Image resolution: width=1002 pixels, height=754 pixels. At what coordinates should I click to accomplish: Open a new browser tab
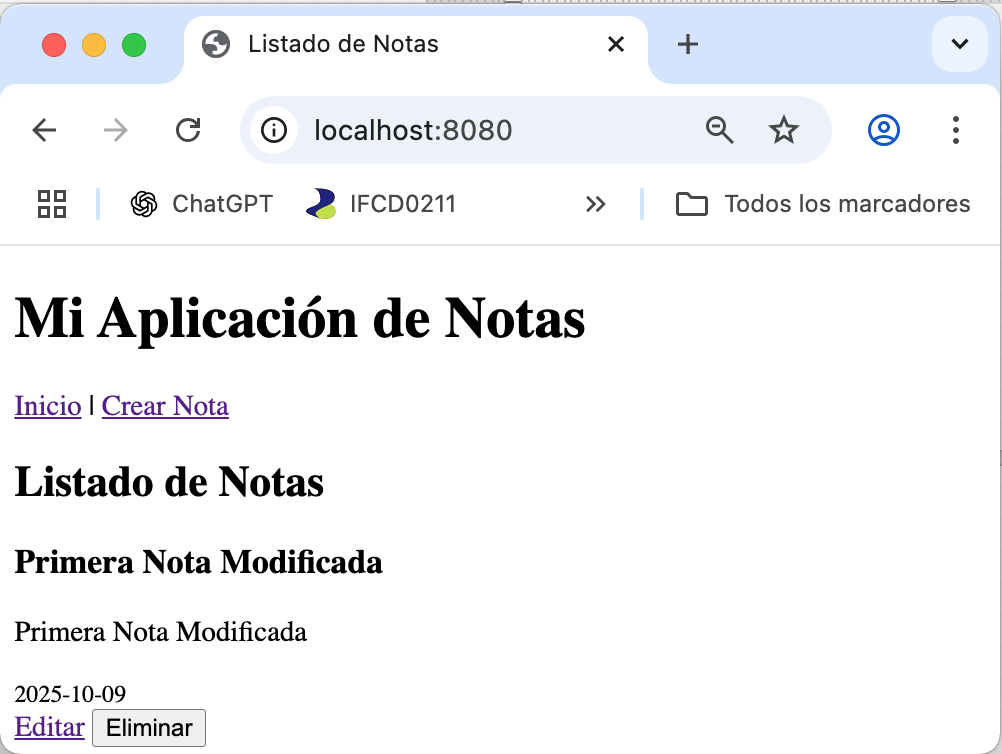688,44
